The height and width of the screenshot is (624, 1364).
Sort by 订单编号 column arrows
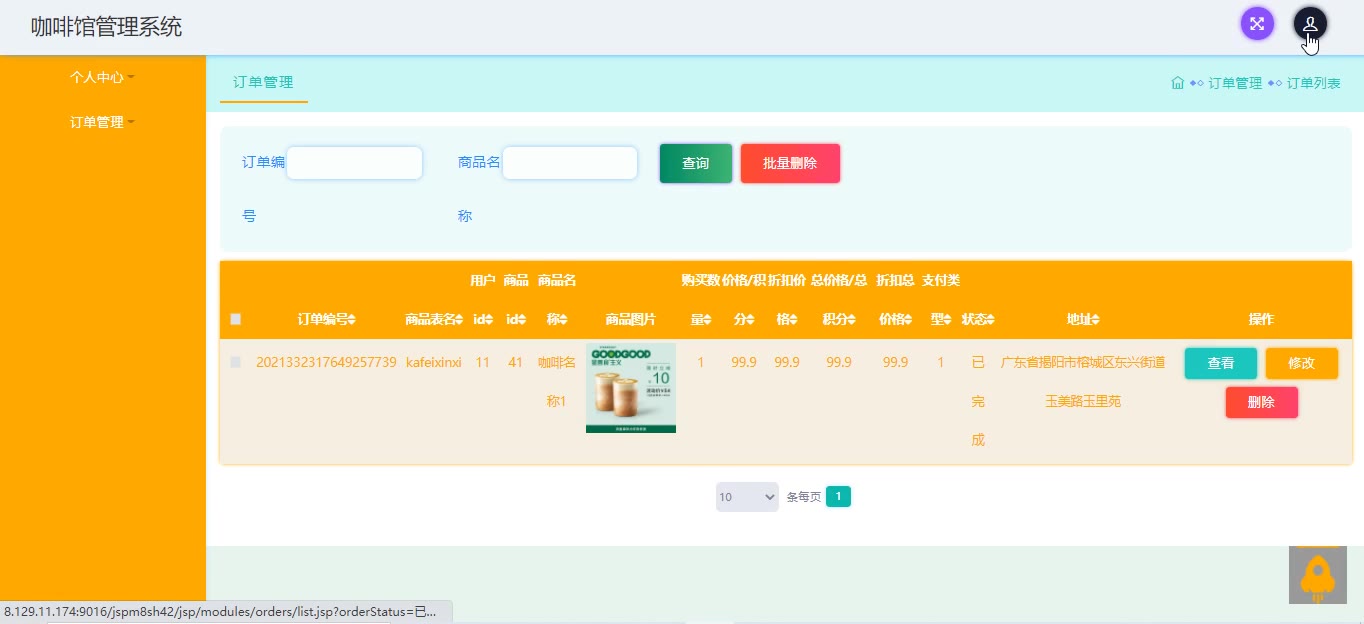[x=351, y=320]
